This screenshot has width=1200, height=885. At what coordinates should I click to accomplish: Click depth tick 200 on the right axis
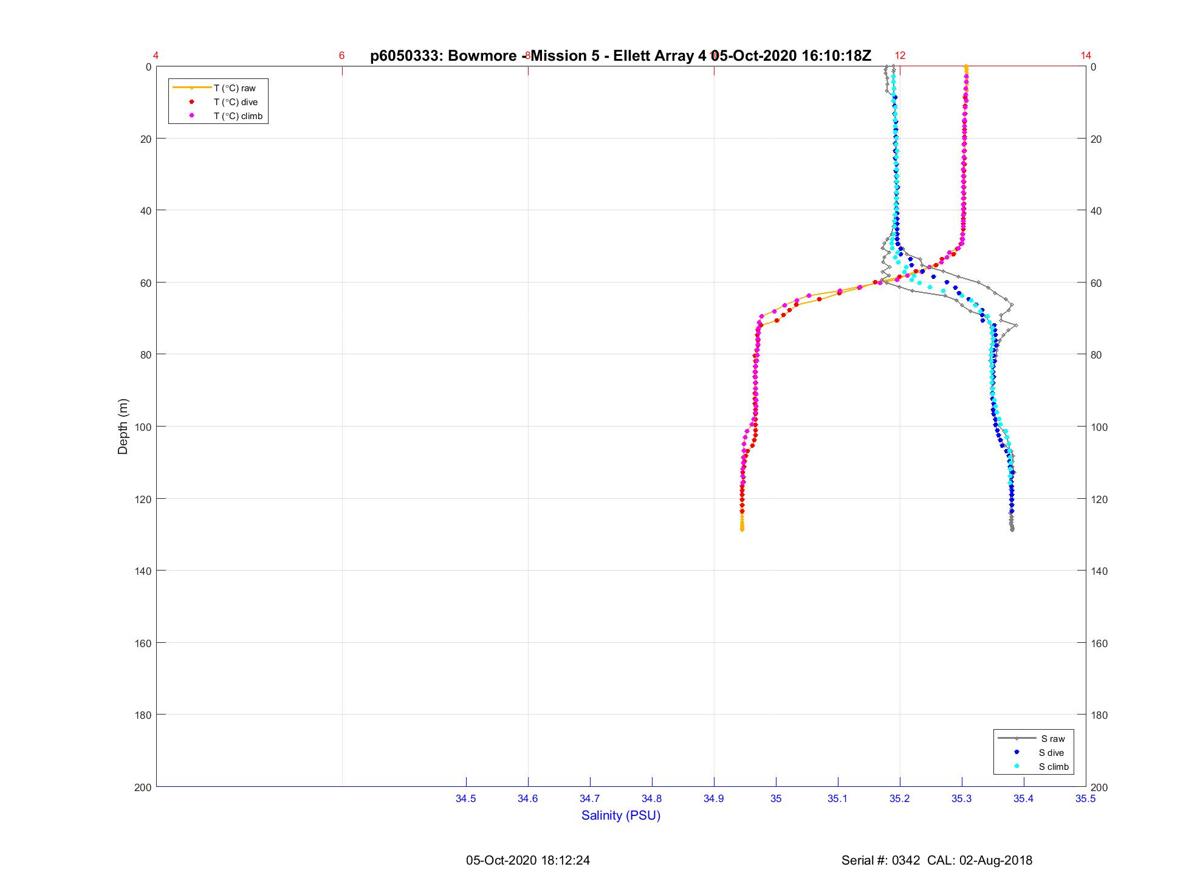coord(1100,788)
